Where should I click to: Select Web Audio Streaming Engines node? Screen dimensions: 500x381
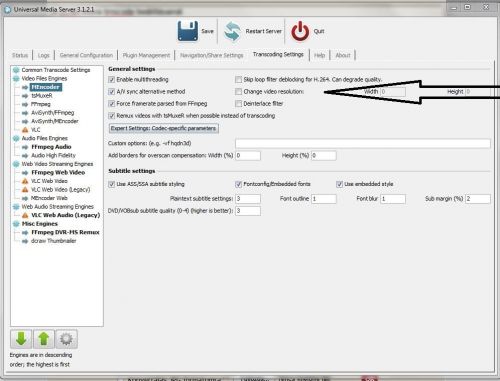pyautogui.click(x=58, y=207)
